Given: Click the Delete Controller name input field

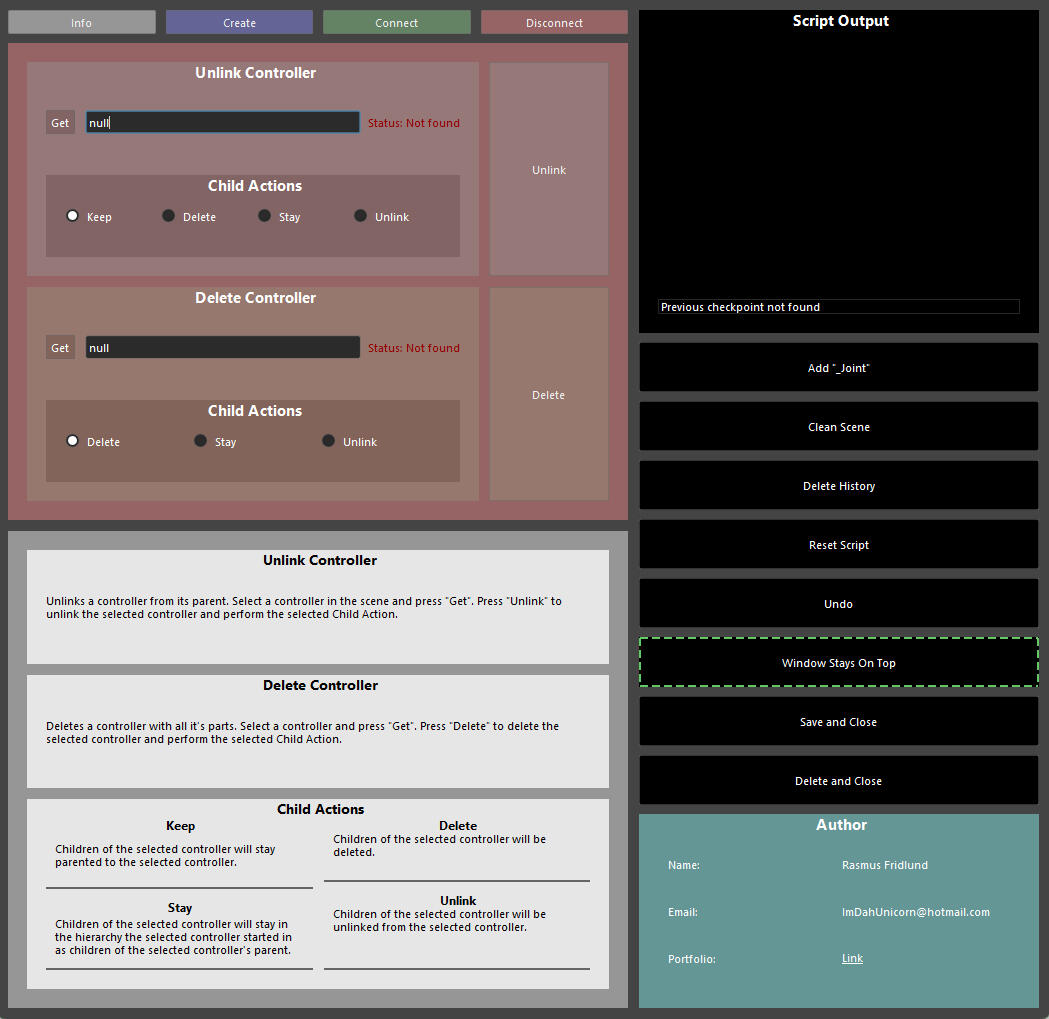Looking at the screenshot, I should [222, 348].
